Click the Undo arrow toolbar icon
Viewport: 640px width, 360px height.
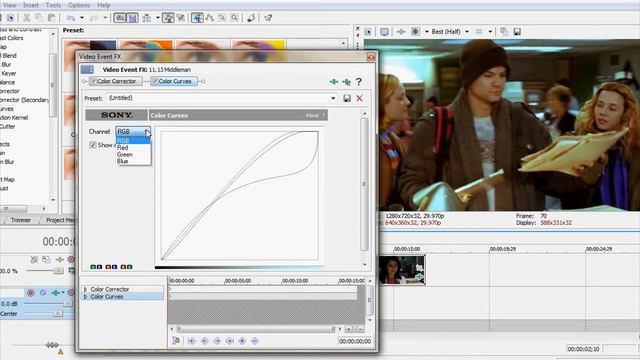click(x=71, y=18)
